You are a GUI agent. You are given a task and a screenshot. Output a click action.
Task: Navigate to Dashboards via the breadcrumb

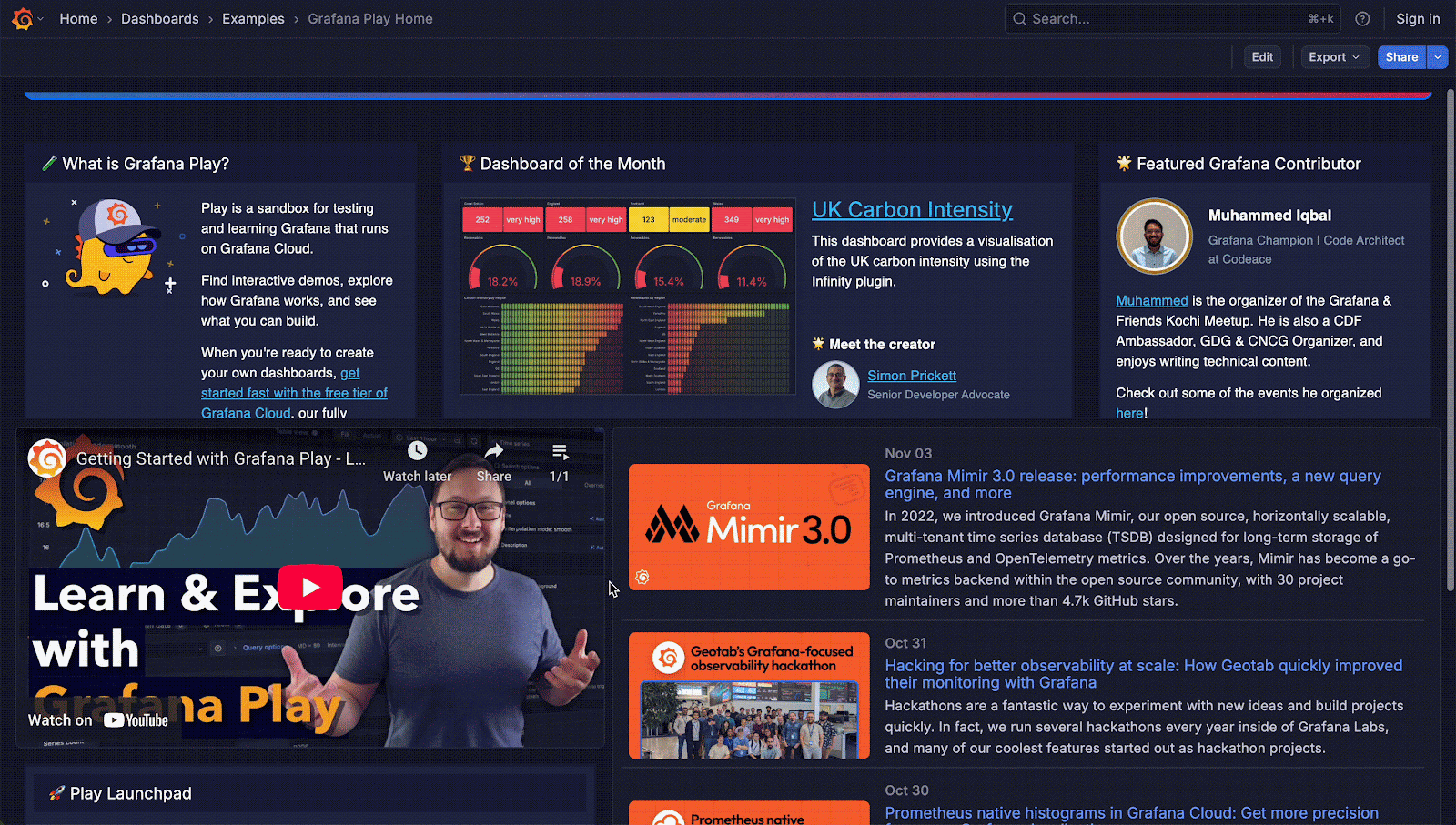159,18
